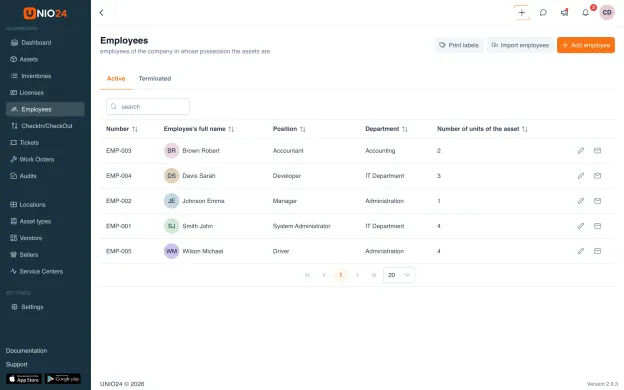Focus the employee search field
624x390 pixels.
point(148,107)
